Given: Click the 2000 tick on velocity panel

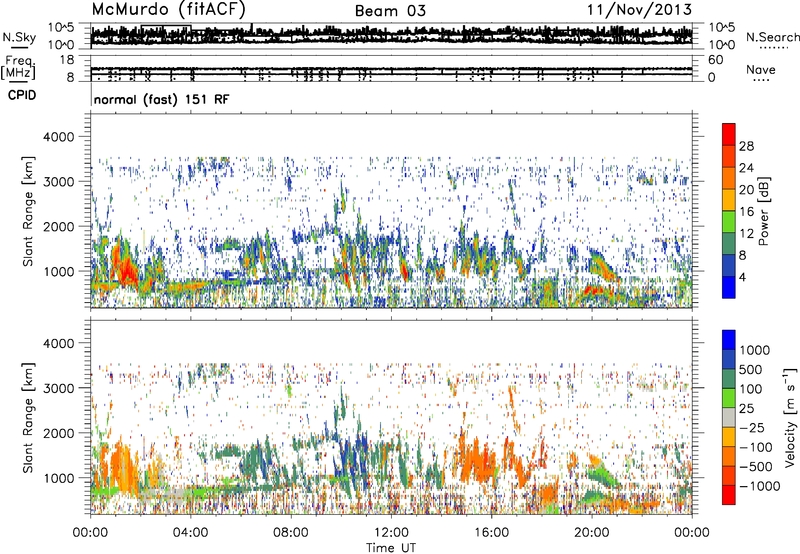Looking at the screenshot, I should pyautogui.click(x=58, y=433).
